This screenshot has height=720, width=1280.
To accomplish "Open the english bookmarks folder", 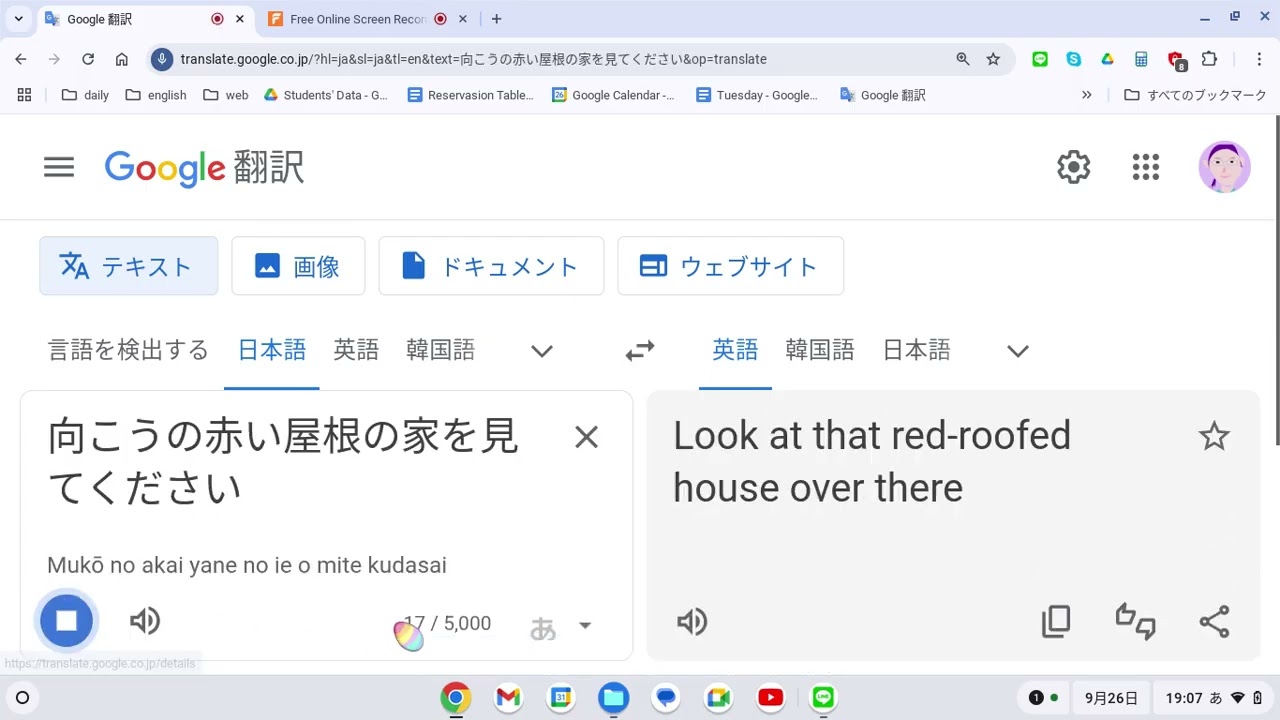I will coord(156,95).
